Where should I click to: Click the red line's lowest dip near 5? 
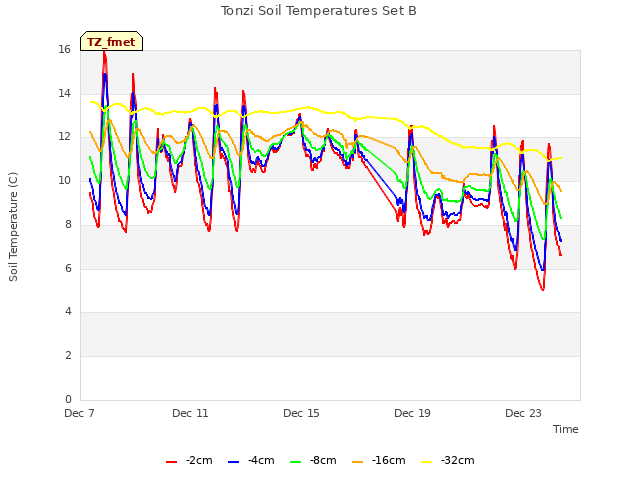coord(542,289)
